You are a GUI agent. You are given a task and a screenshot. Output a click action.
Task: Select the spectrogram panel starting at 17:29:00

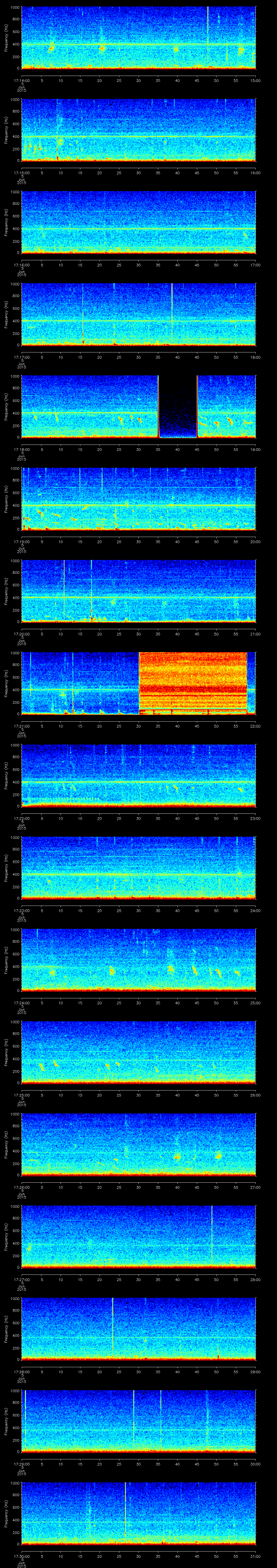click(139, 1421)
